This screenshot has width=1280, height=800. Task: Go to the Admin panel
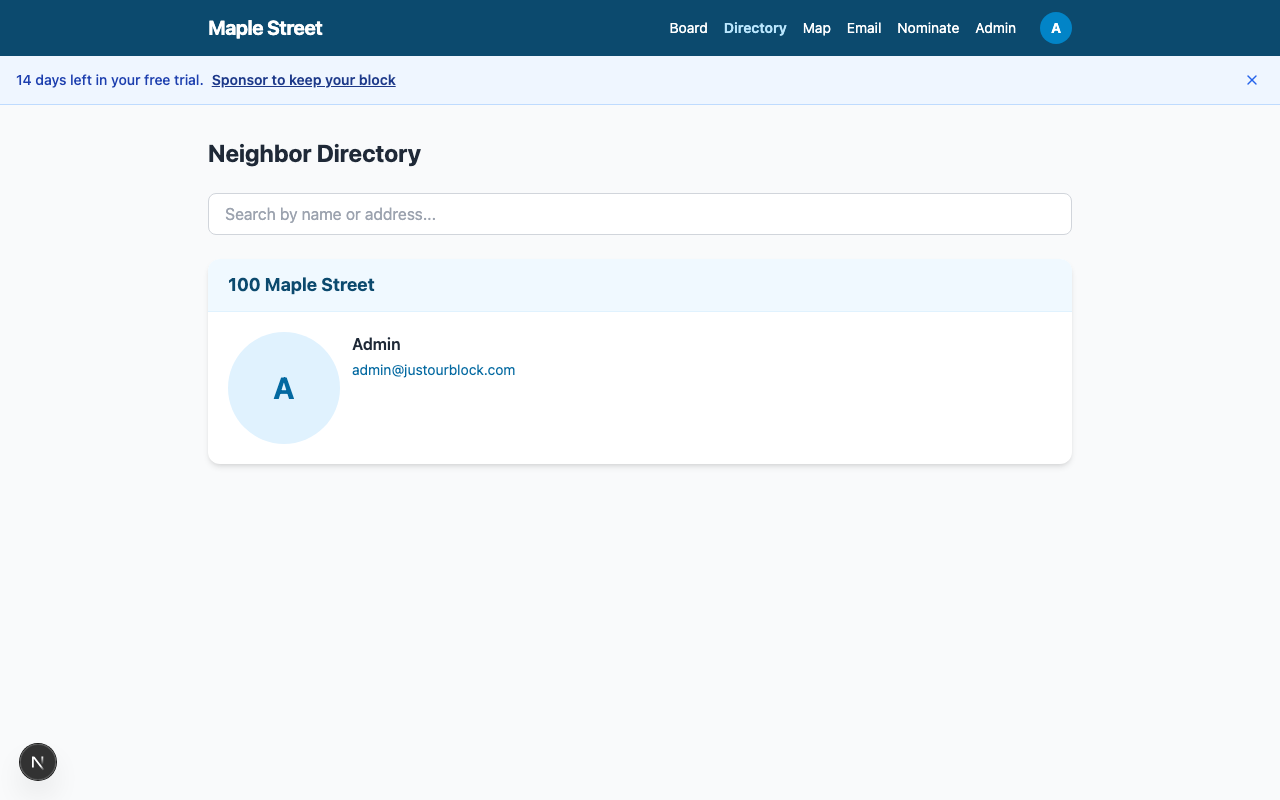(995, 28)
